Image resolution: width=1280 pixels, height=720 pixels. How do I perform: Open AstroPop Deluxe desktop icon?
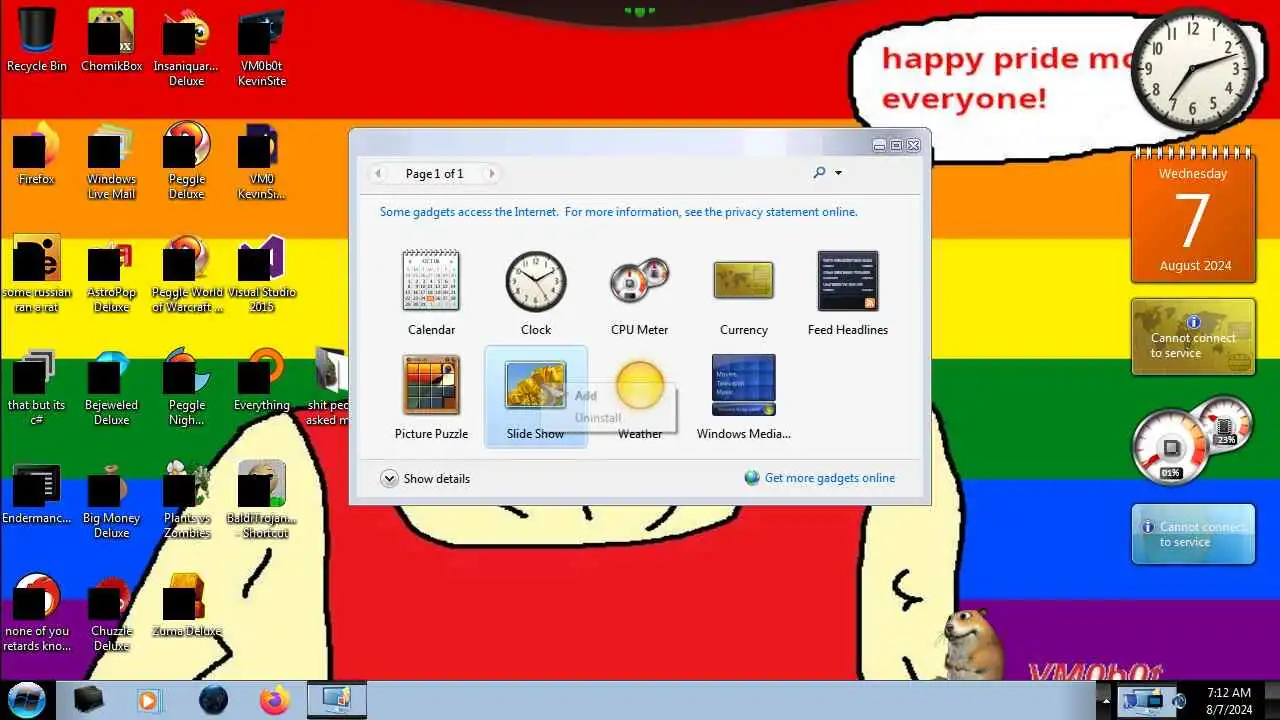[111, 274]
